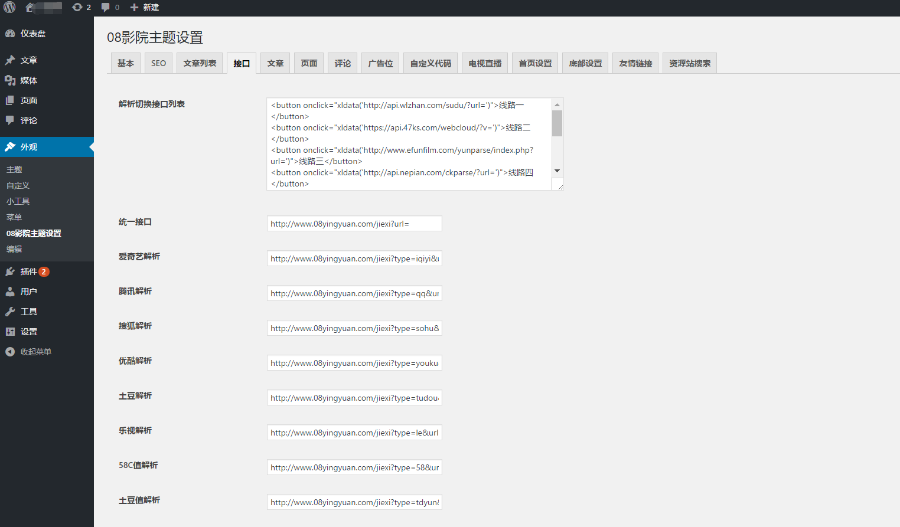Open 页面 pages icon in sidebar

pyautogui.click(x=10, y=100)
